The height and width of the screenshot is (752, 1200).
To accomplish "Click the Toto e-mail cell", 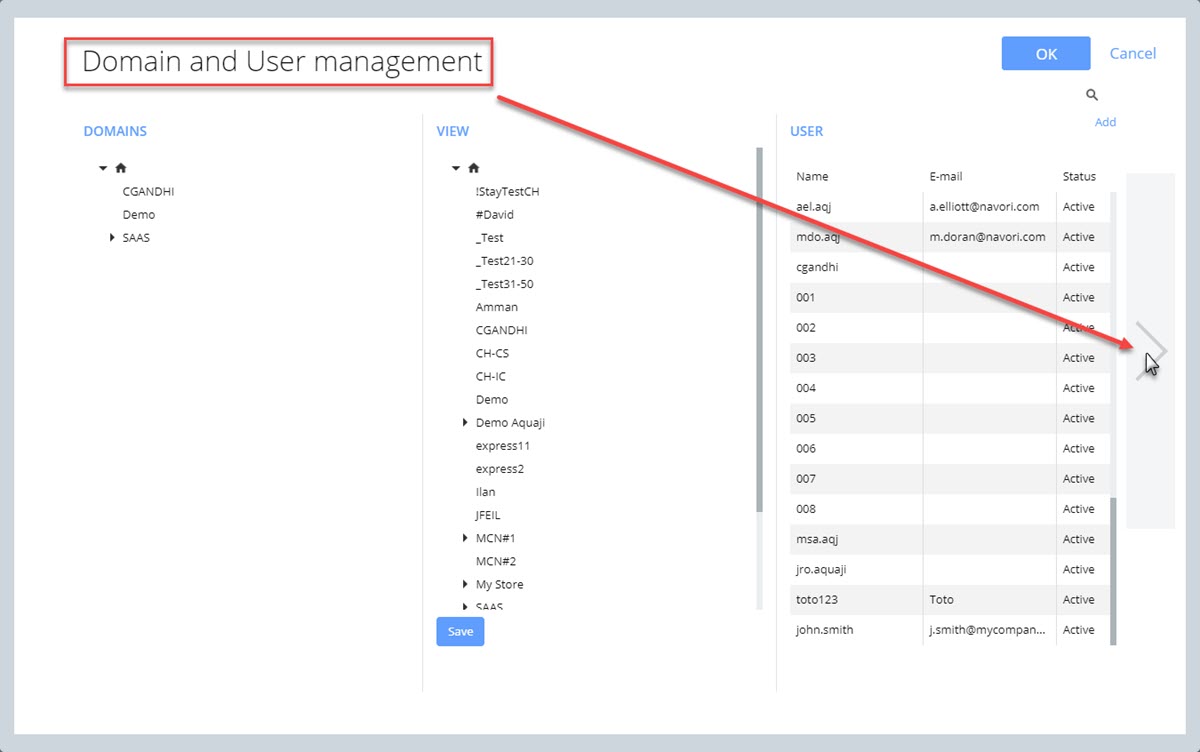I will point(989,600).
